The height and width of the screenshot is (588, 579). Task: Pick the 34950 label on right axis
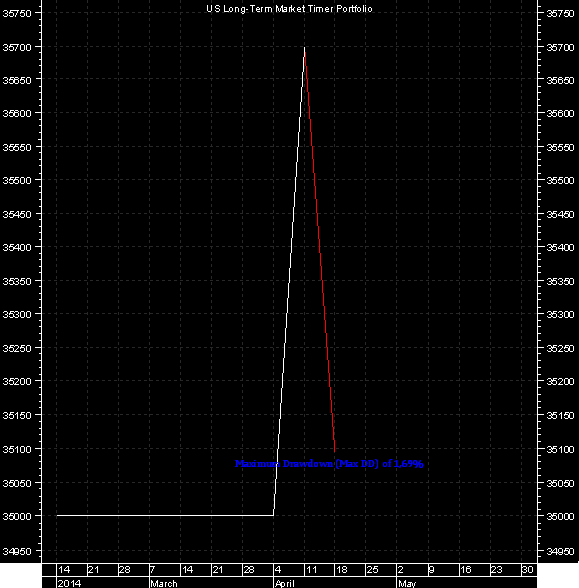click(560, 552)
